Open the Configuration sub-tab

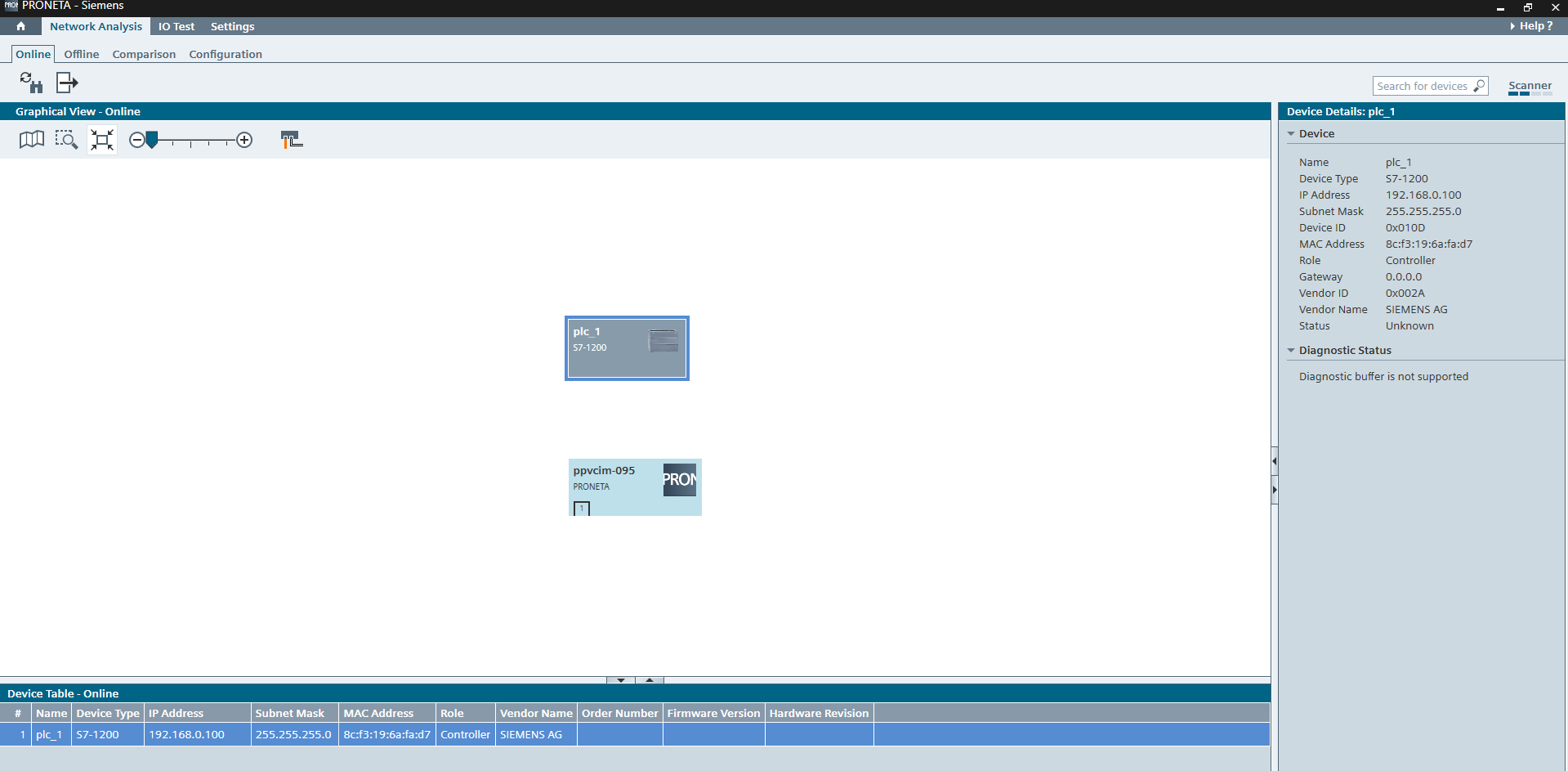[x=226, y=54]
